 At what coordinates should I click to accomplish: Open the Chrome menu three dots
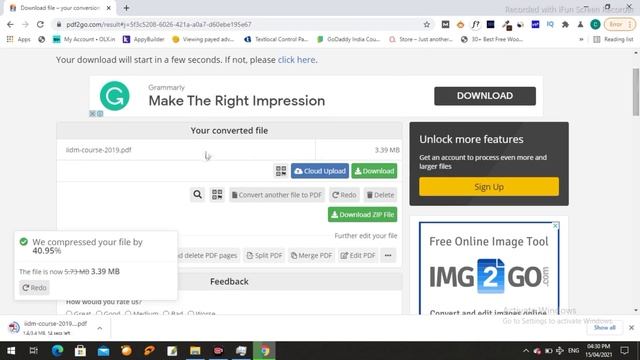630,24
